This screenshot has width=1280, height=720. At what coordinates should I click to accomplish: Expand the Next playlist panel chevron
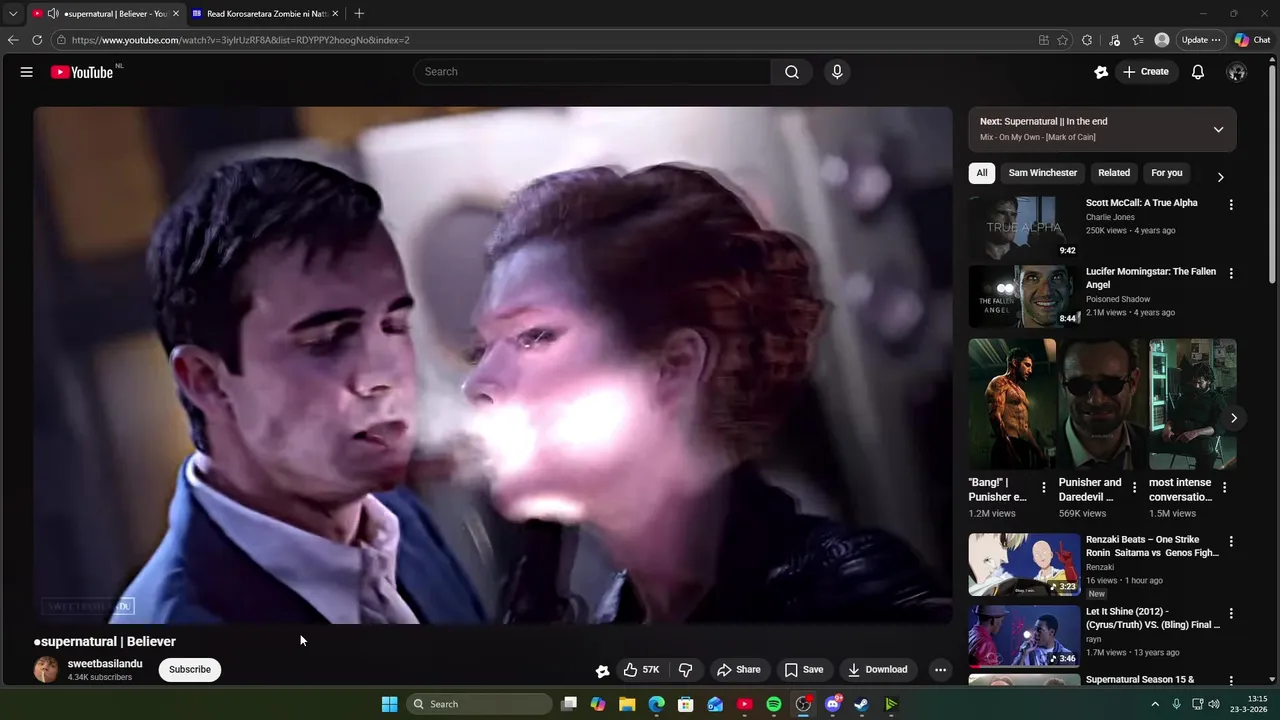(x=1218, y=129)
